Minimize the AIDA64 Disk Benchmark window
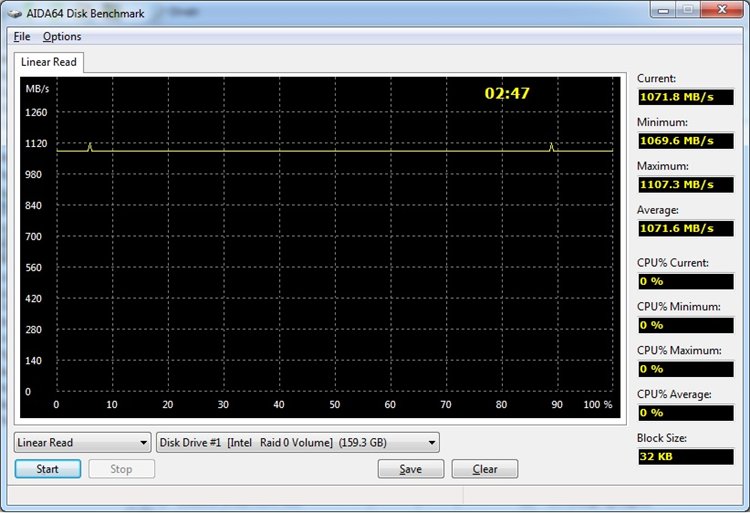 point(663,10)
